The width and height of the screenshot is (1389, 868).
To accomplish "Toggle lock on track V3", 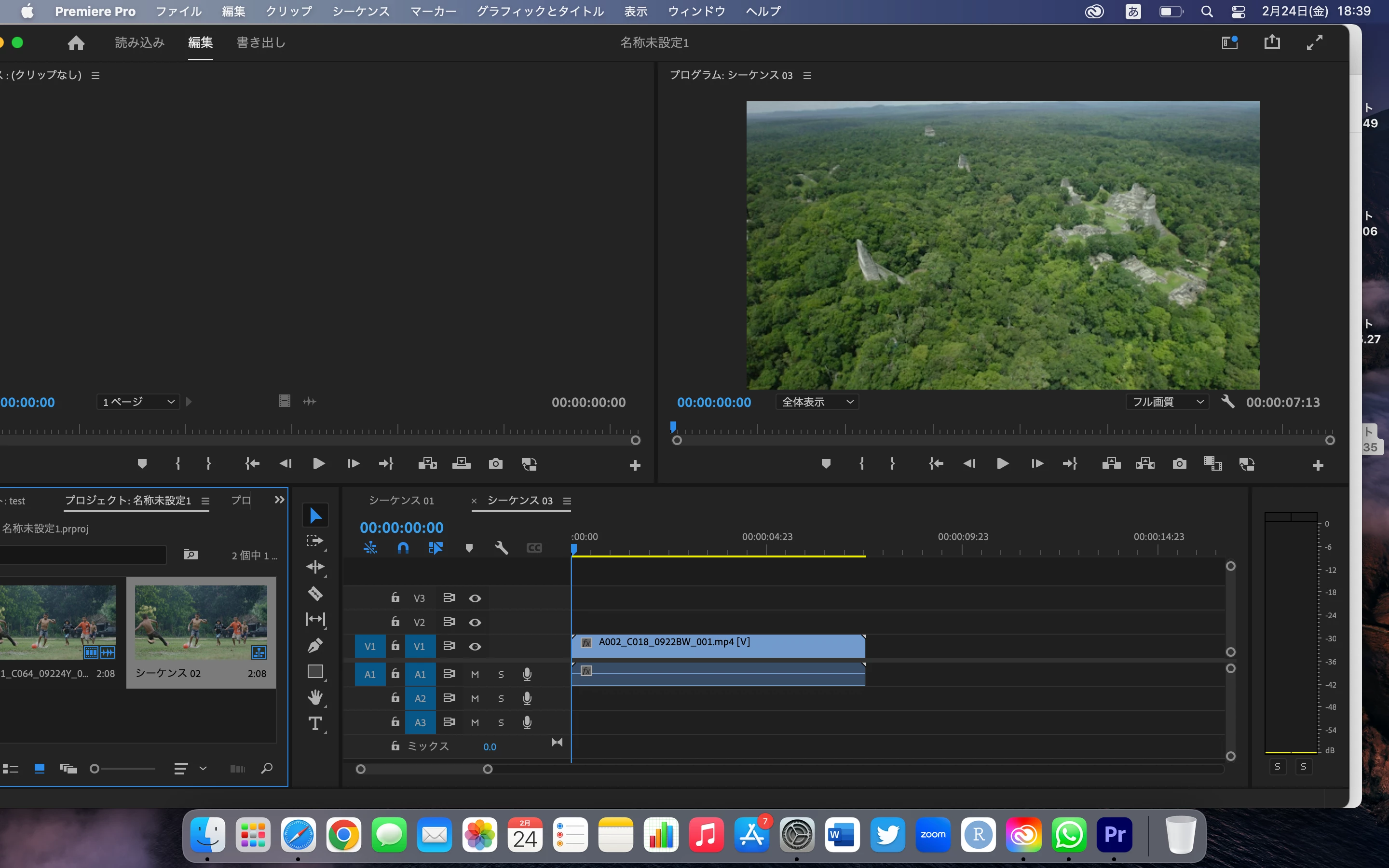I will (395, 597).
